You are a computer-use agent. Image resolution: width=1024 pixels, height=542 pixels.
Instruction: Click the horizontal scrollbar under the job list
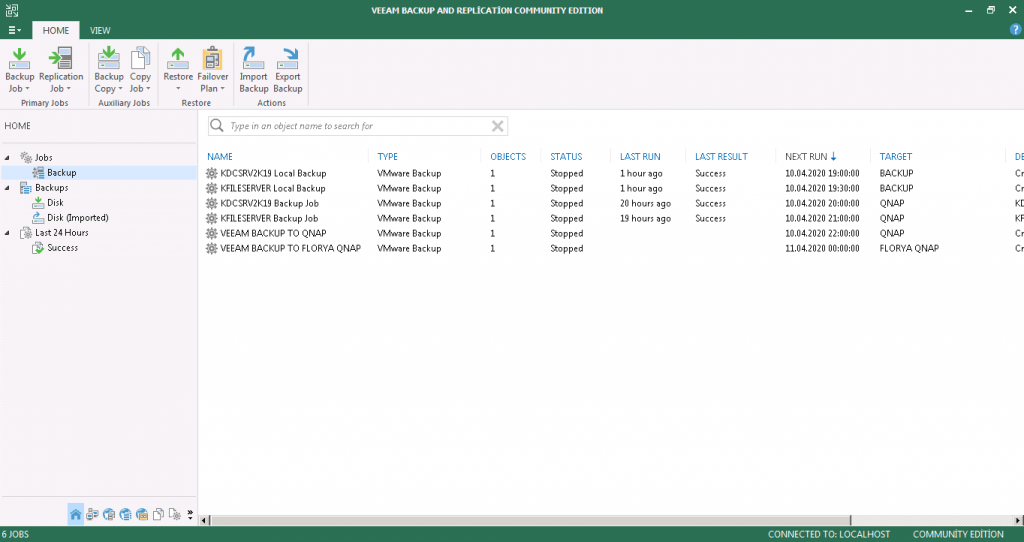600,520
